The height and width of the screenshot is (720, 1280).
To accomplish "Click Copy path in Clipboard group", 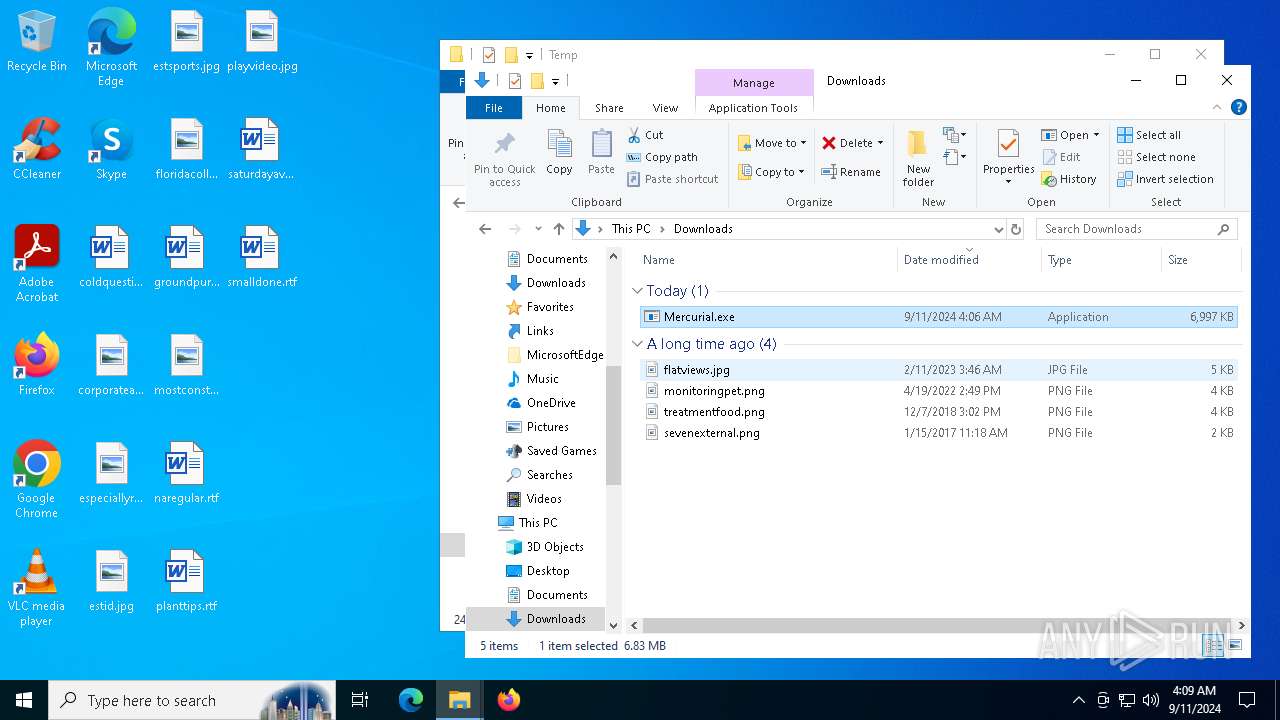I will click(661, 157).
